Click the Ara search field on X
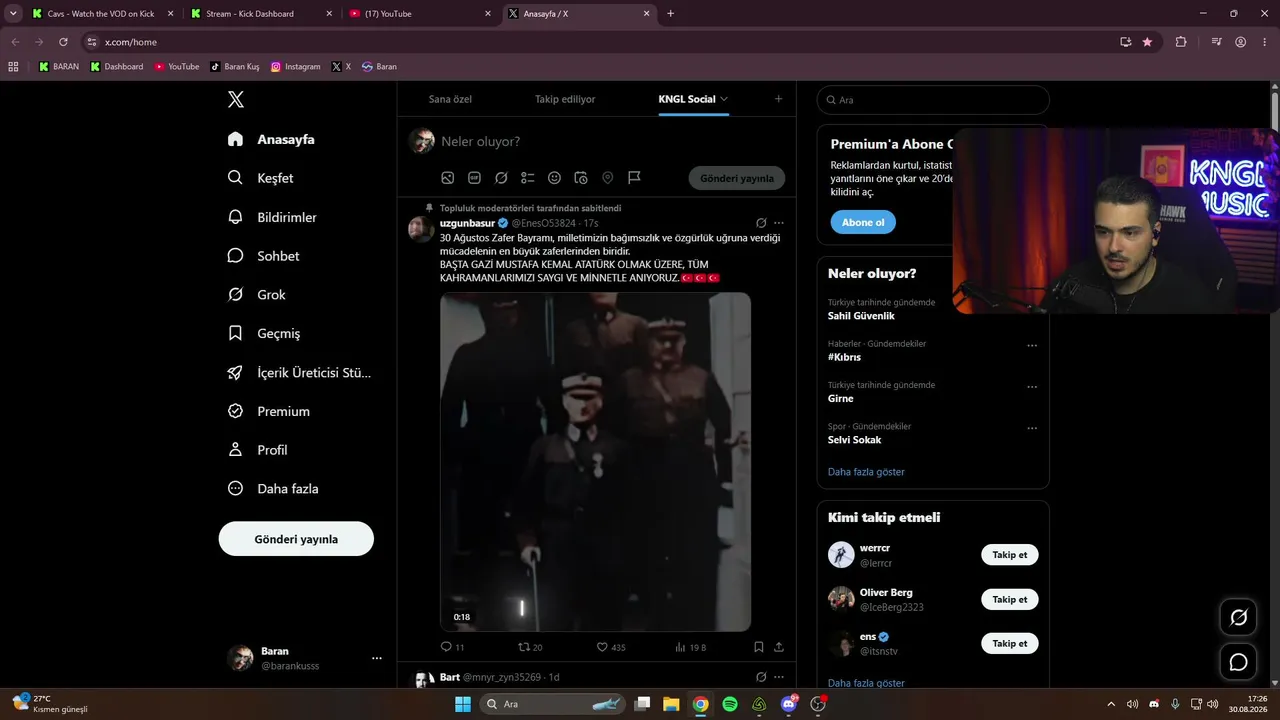The width and height of the screenshot is (1280, 720). pos(933,100)
